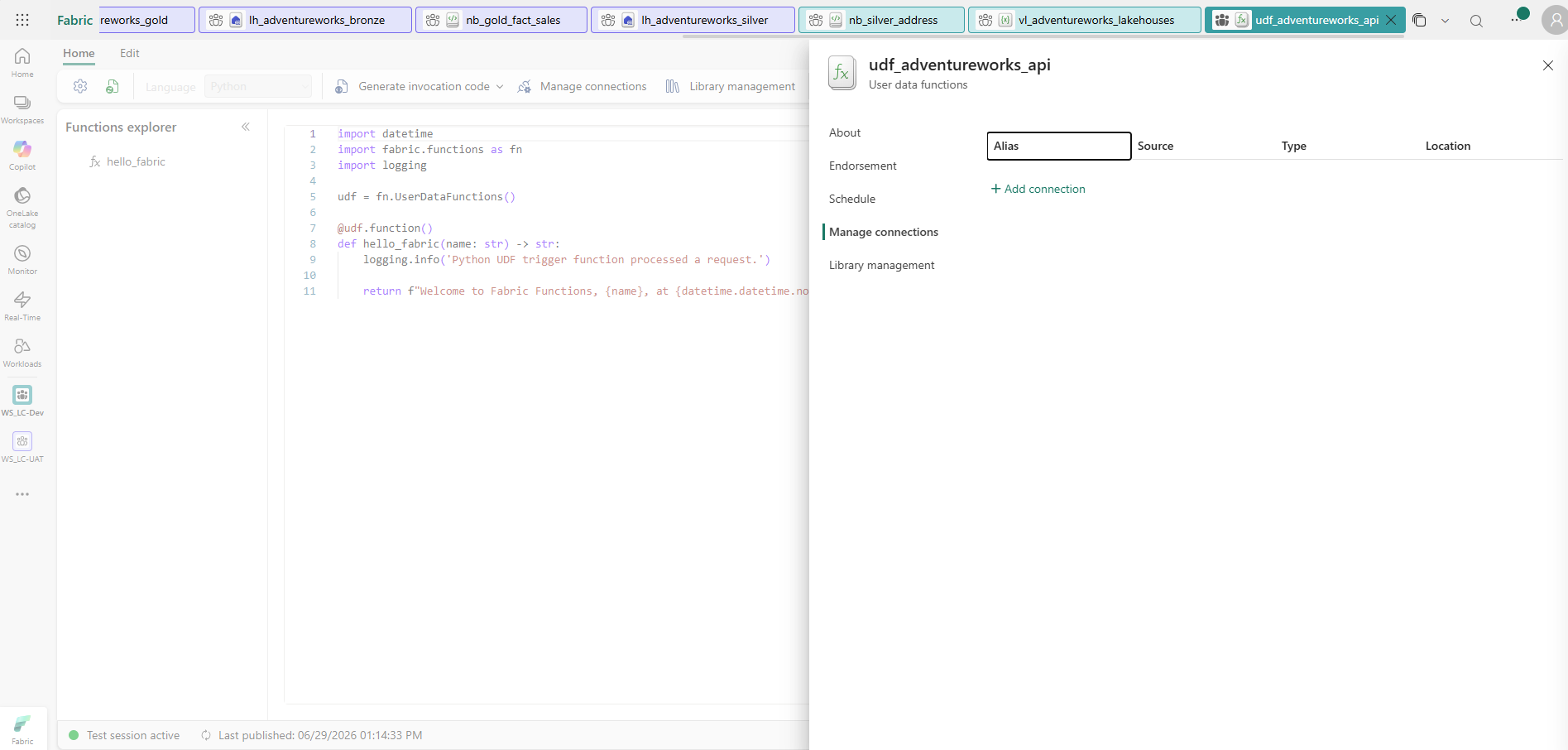Switch to the reworks_gold tab
1568x750 pixels.
click(147, 20)
